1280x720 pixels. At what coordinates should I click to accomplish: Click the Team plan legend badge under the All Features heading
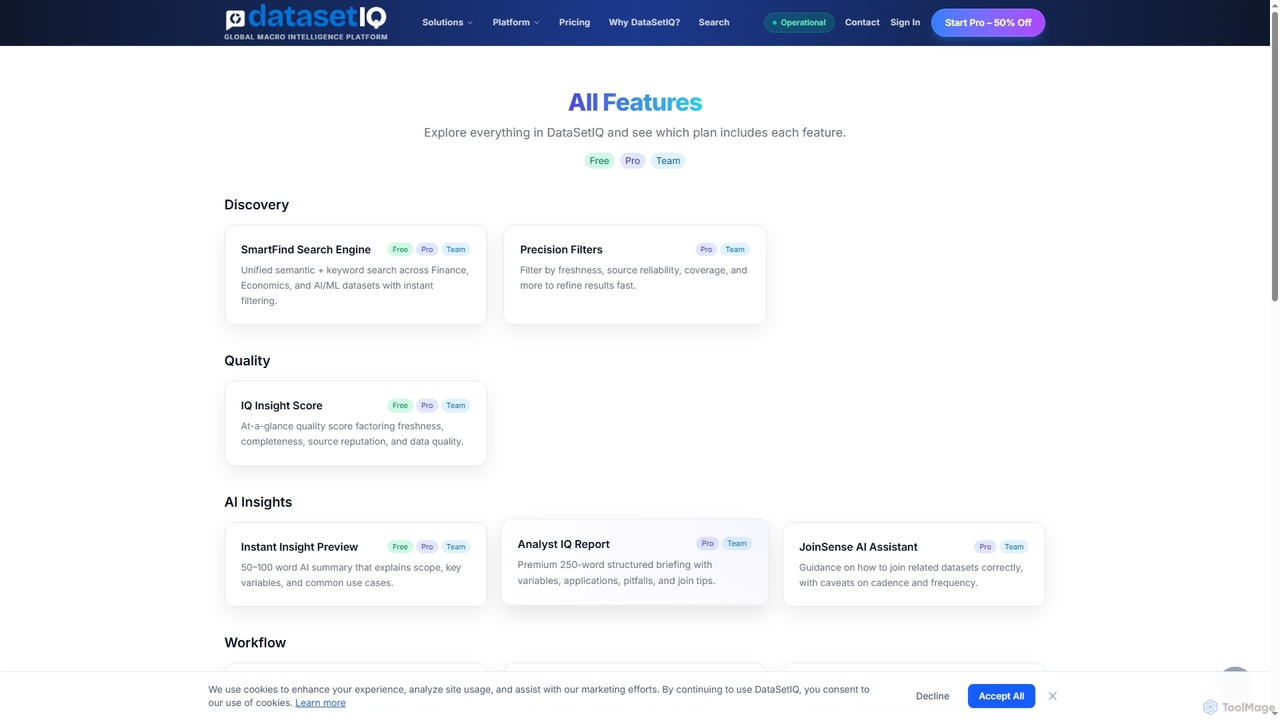[668, 160]
